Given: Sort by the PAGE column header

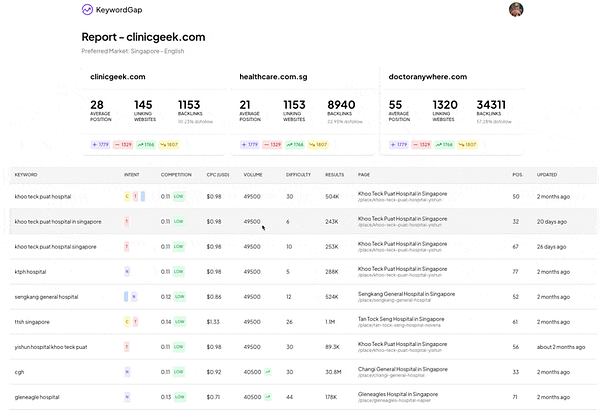Looking at the screenshot, I should click(x=364, y=175).
